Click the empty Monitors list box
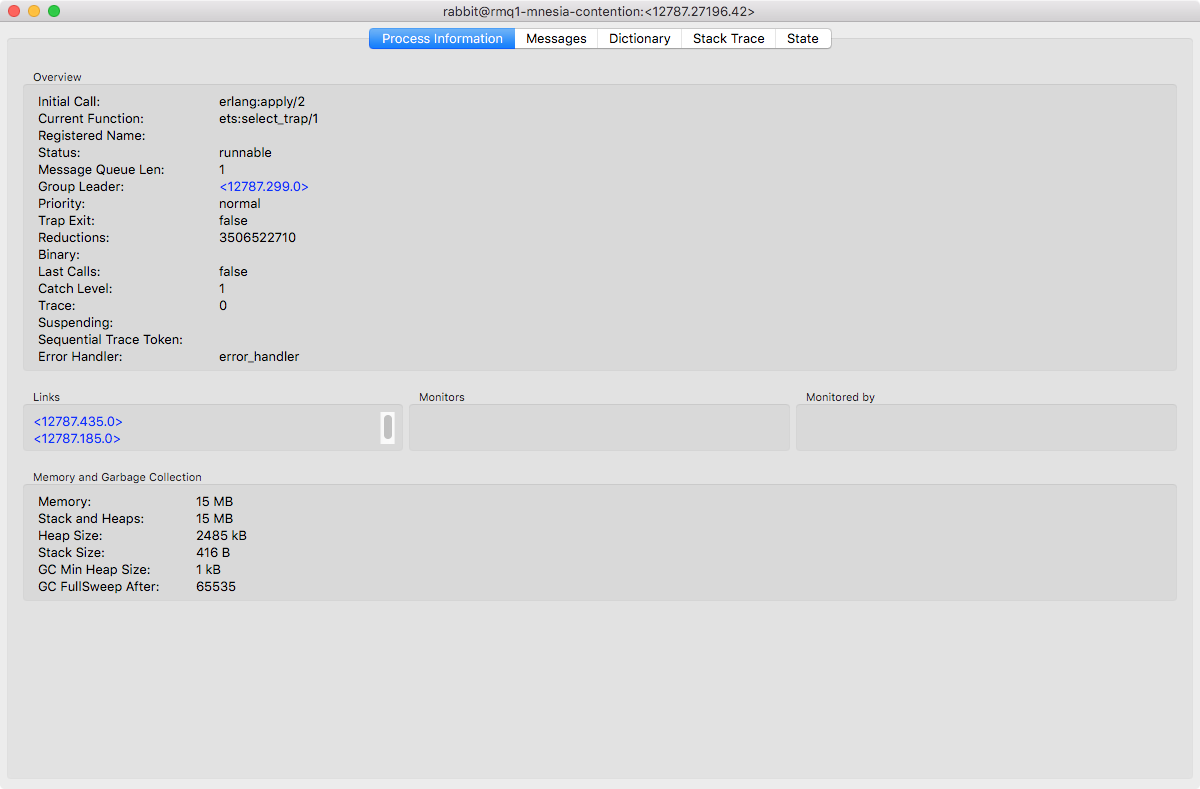This screenshot has height=789, width=1200. click(x=599, y=428)
